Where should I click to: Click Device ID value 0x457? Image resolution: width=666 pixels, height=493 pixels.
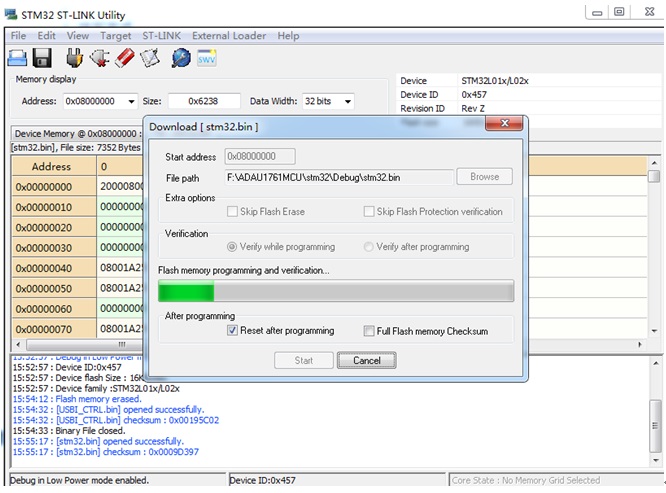pyautogui.click(x=474, y=95)
